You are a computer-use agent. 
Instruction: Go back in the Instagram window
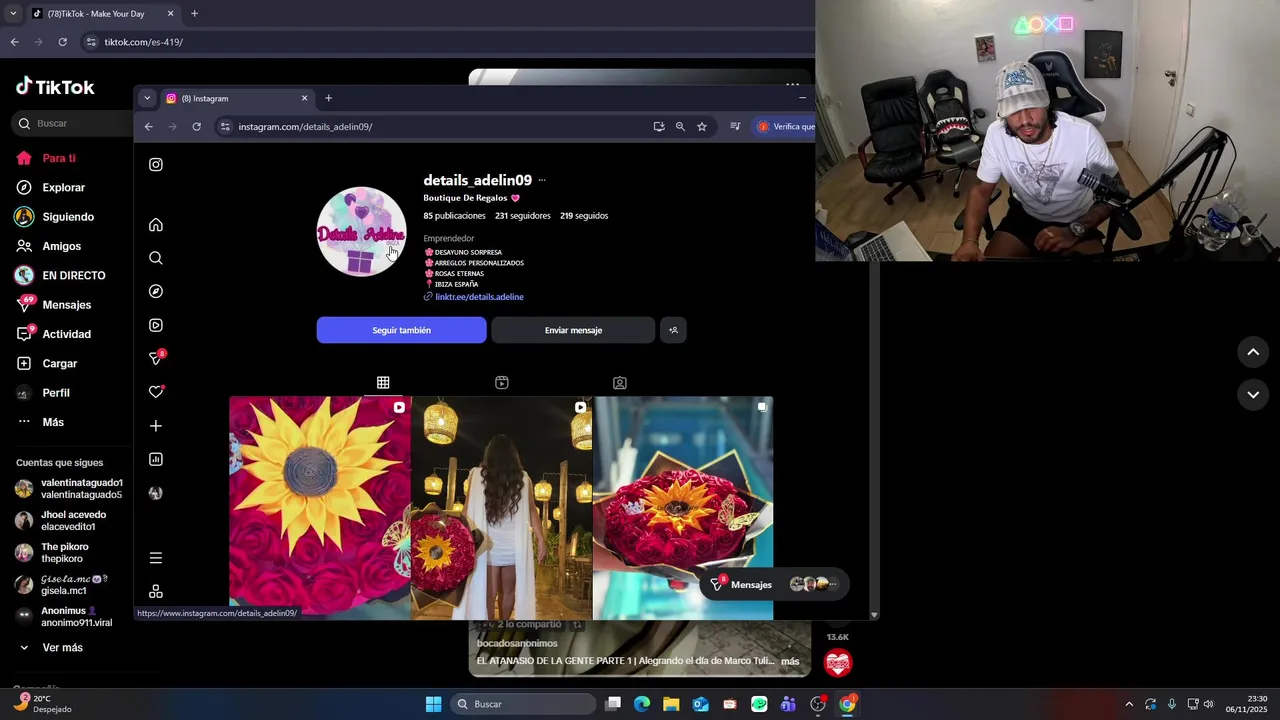[x=148, y=127]
